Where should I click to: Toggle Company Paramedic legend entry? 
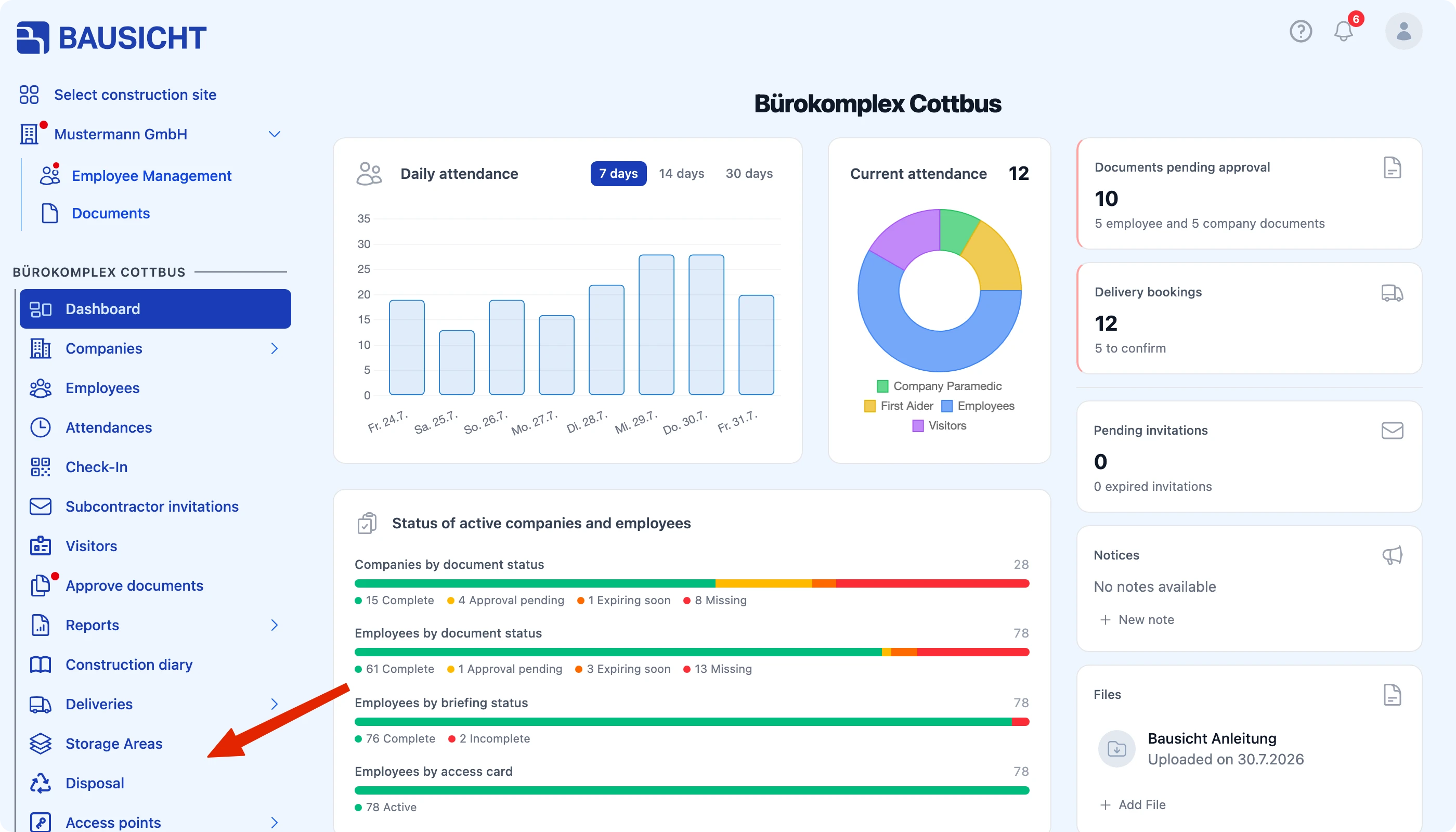coord(939,386)
